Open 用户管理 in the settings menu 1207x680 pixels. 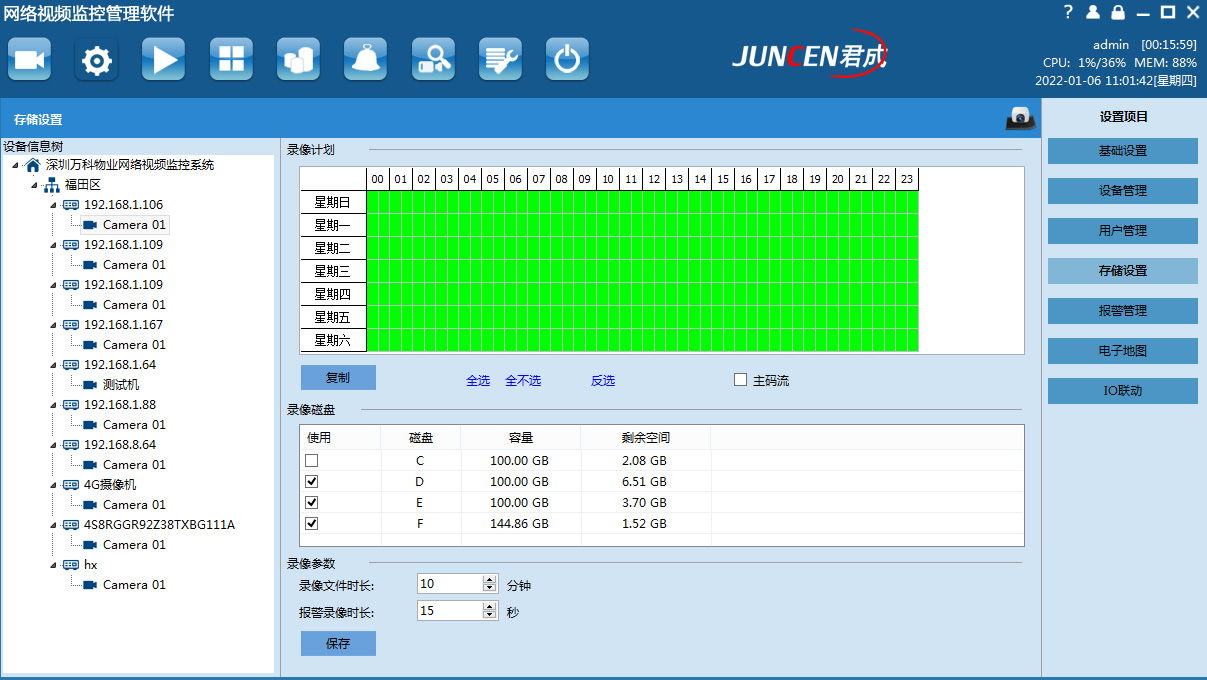click(x=1122, y=231)
